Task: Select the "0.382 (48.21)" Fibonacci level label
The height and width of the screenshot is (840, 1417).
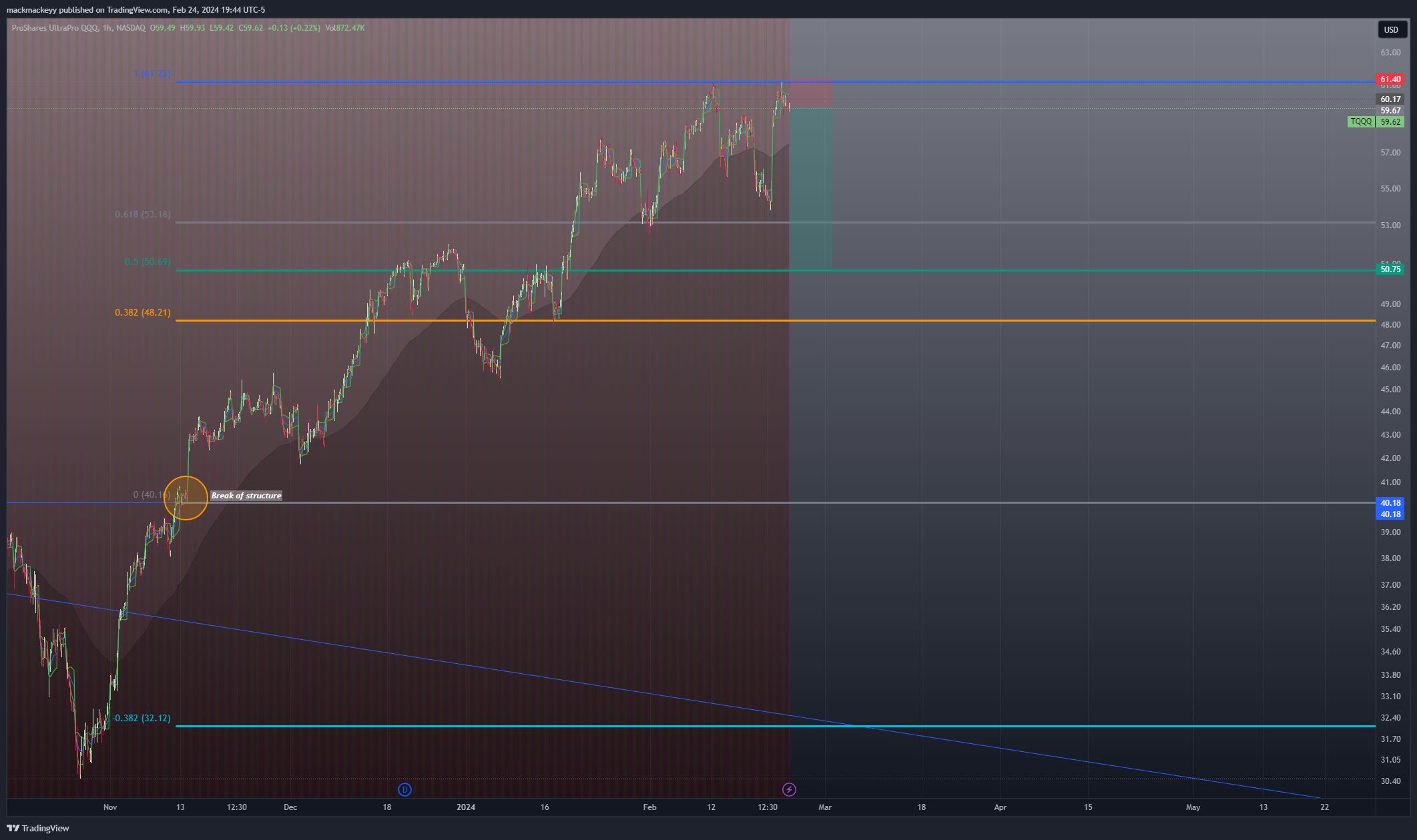Action: 142,312
